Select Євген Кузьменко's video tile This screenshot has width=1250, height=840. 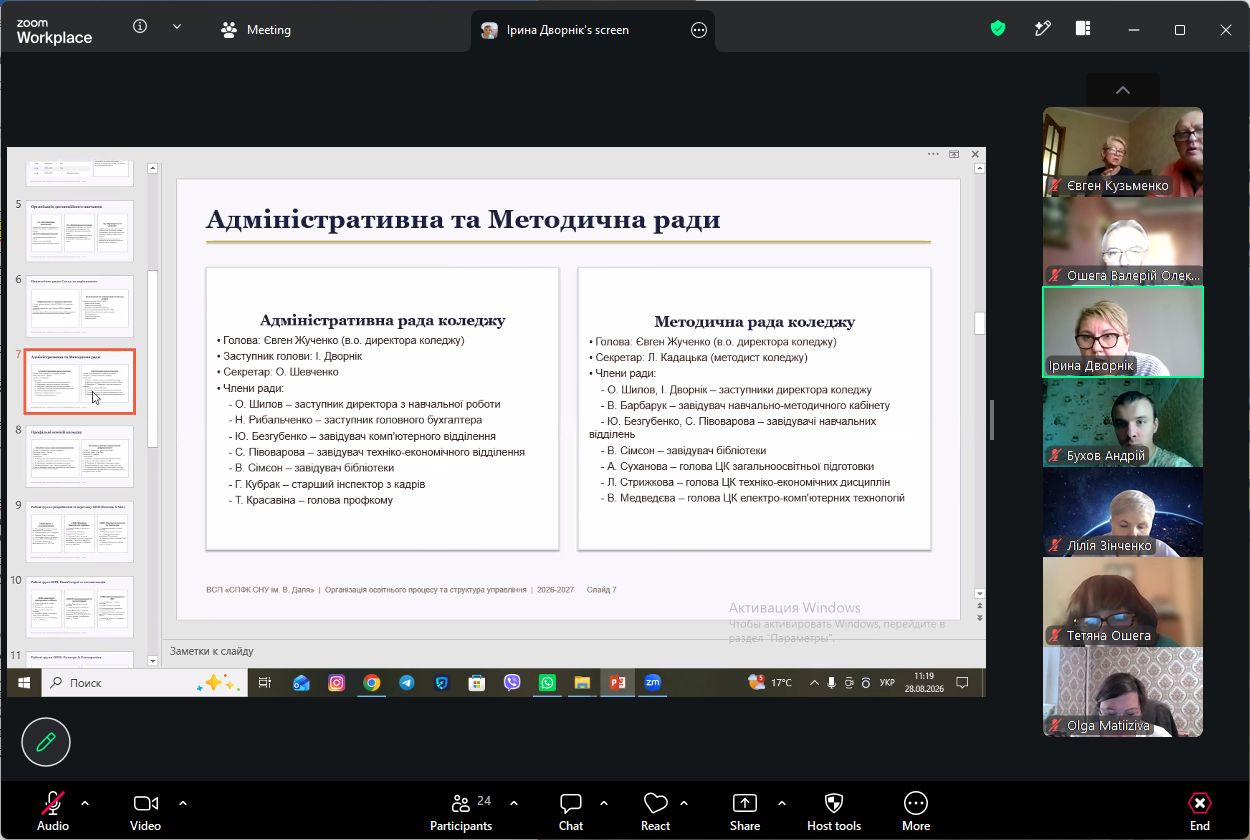[x=1123, y=151]
